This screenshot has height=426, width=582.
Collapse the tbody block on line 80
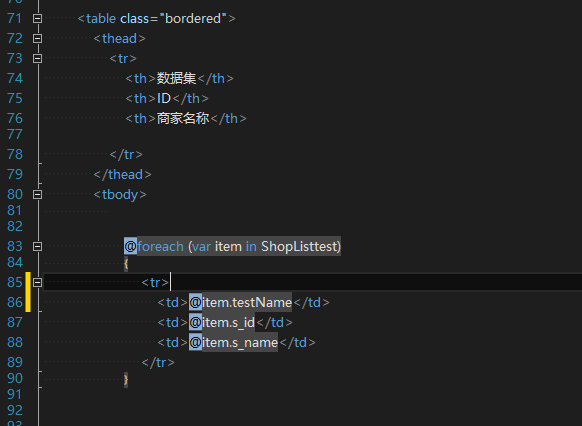click(37, 194)
